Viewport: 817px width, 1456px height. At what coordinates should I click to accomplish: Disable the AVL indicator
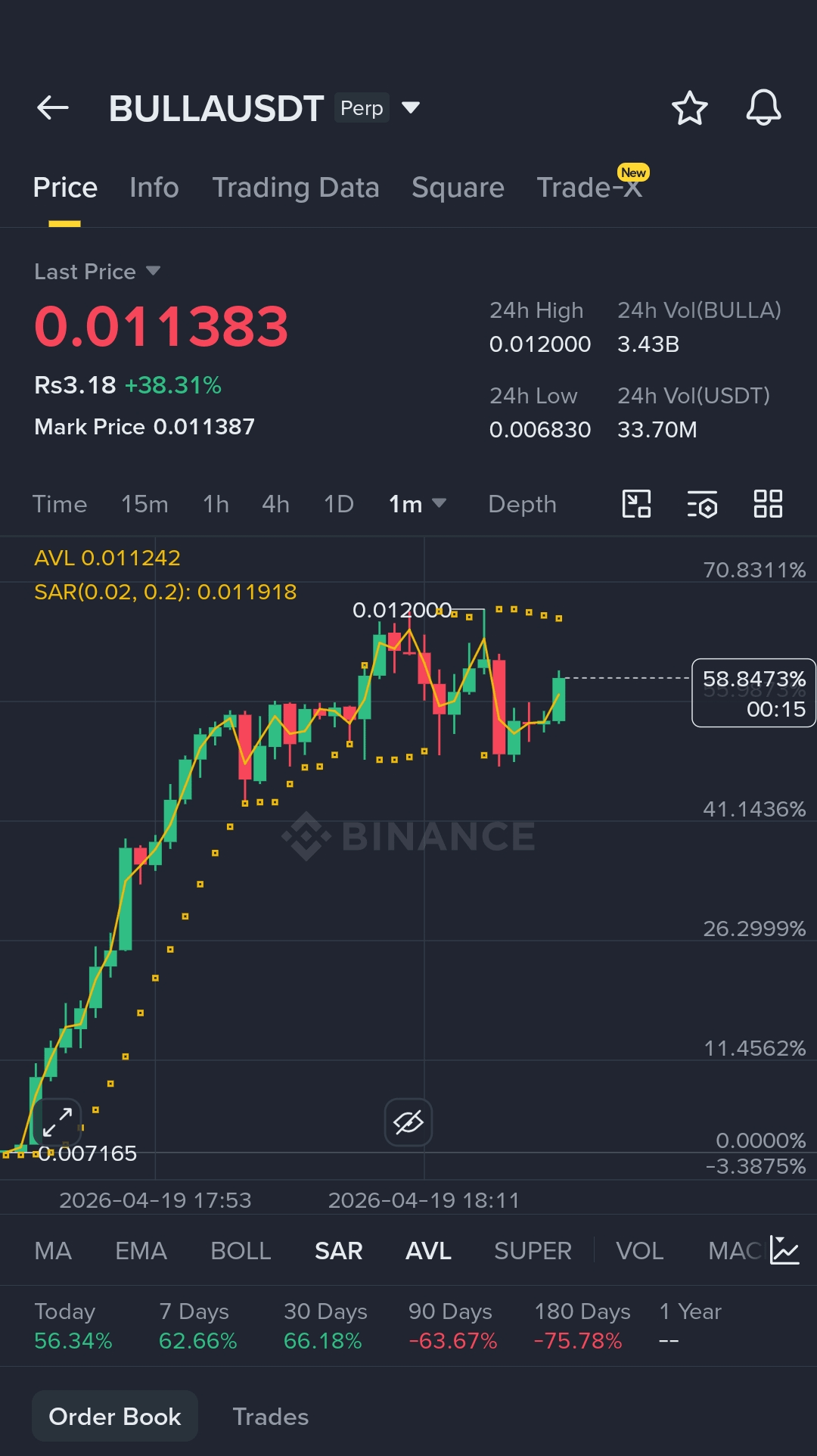click(x=428, y=1251)
